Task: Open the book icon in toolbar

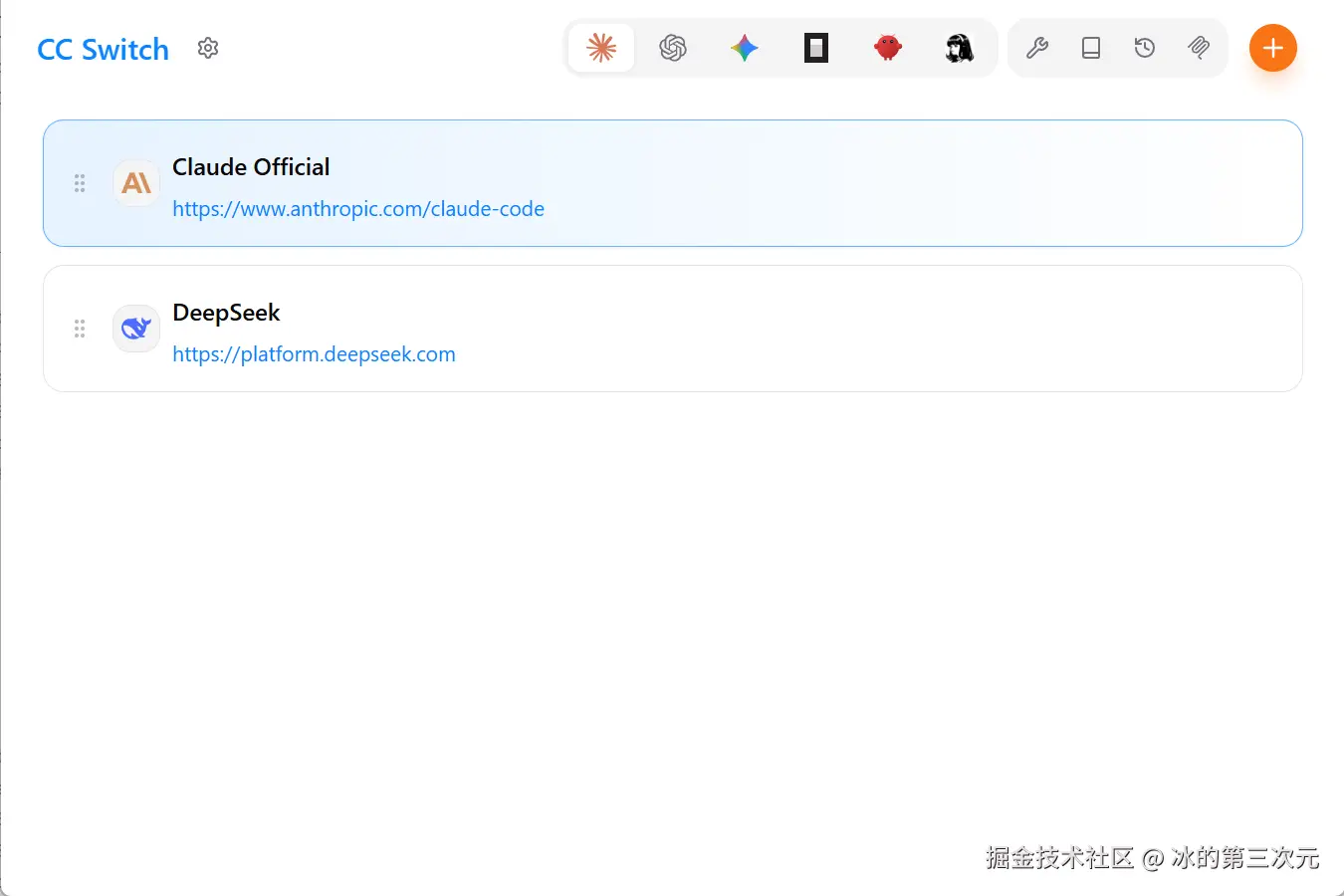Action: click(x=1091, y=48)
